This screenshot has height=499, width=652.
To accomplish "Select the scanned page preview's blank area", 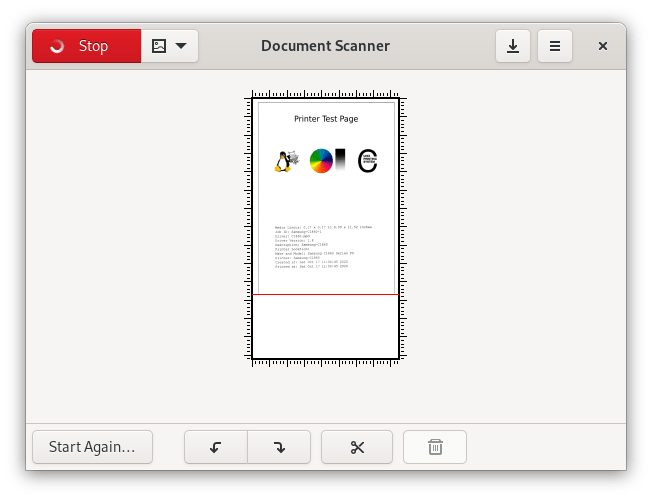I will (x=326, y=326).
